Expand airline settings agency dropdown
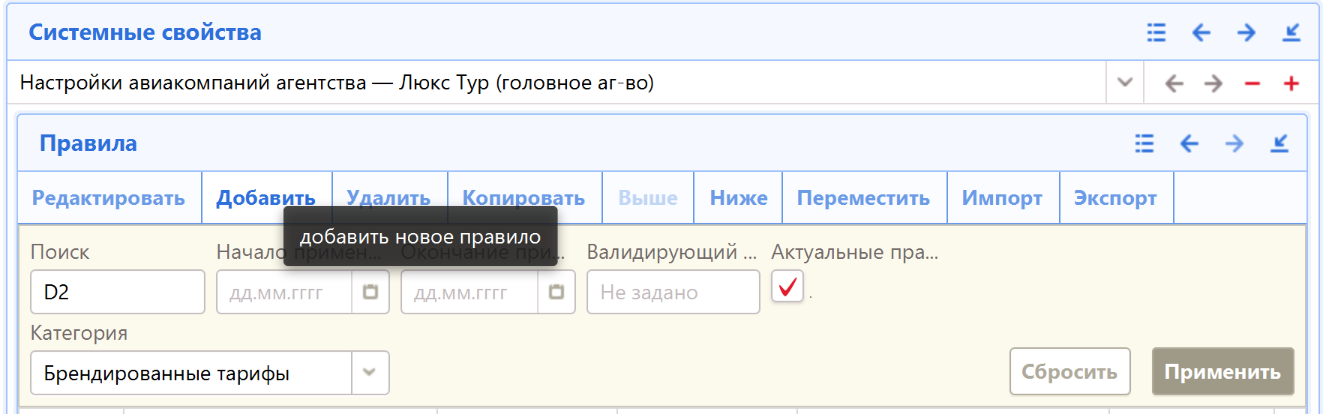Screen dimensions: 1324x414 pos(1124,83)
